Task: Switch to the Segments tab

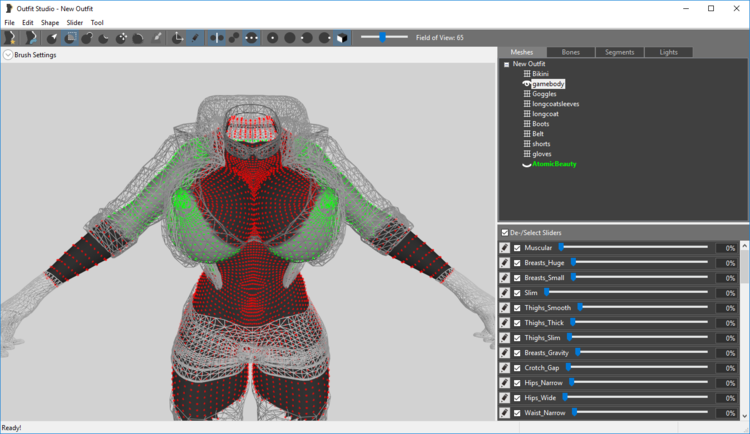Action: [x=619, y=52]
